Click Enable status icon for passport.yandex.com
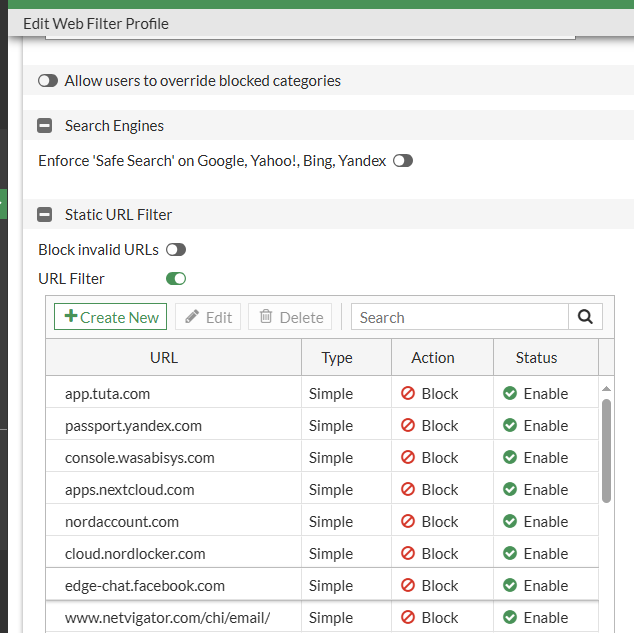The width and height of the screenshot is (634, 633). (x=510, y=426)
